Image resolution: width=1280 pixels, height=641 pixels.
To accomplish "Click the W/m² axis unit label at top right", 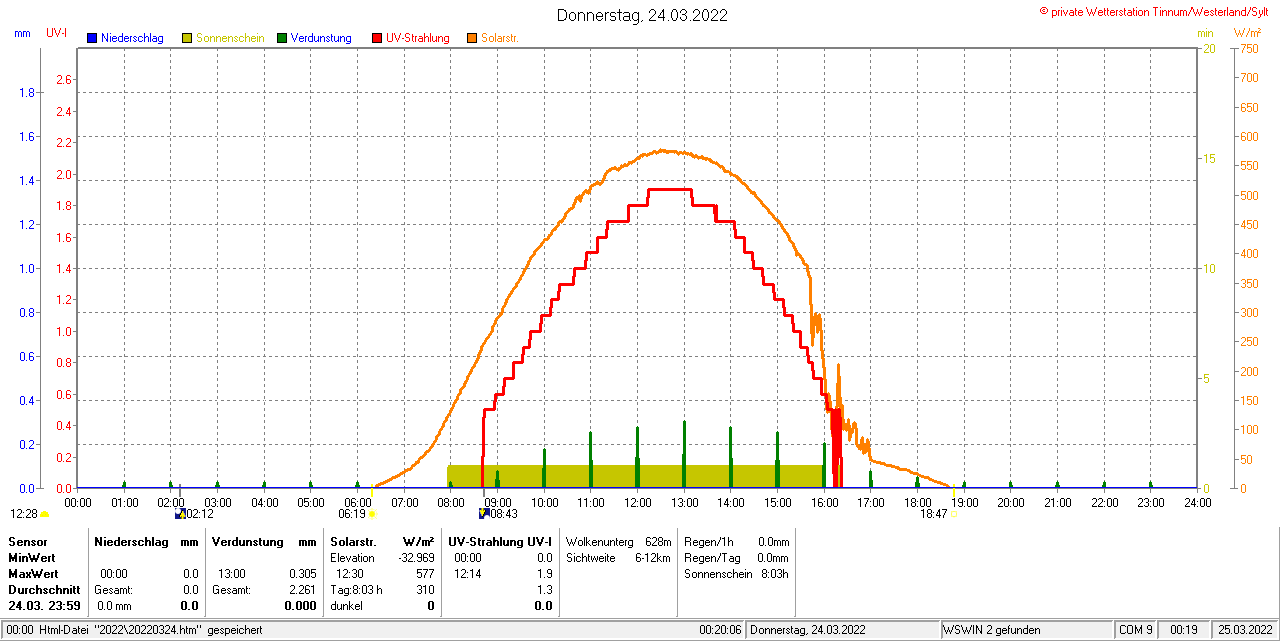I will 1247,33.
